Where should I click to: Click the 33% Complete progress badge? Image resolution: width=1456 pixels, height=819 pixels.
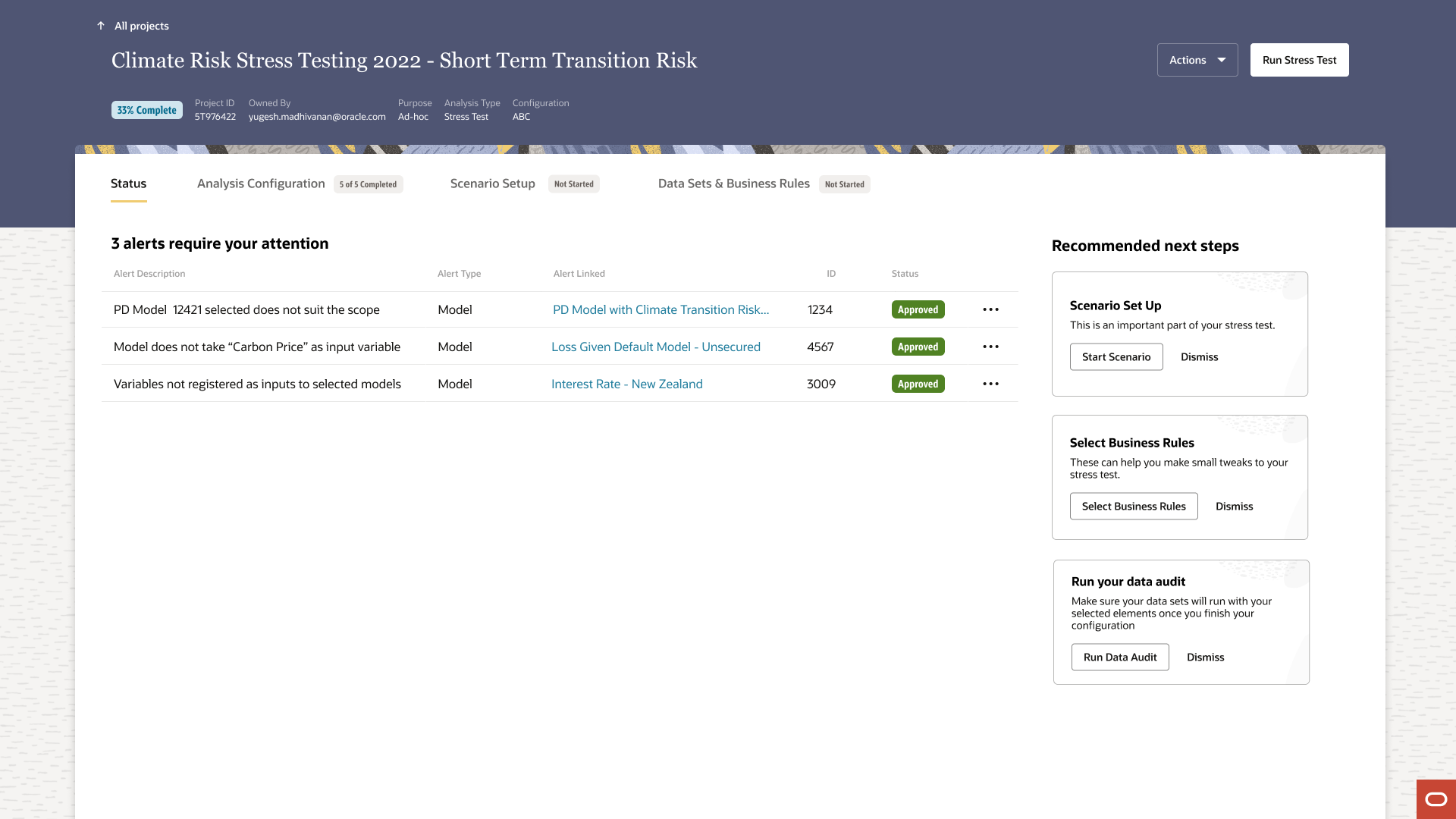click(x=147, y=110)
